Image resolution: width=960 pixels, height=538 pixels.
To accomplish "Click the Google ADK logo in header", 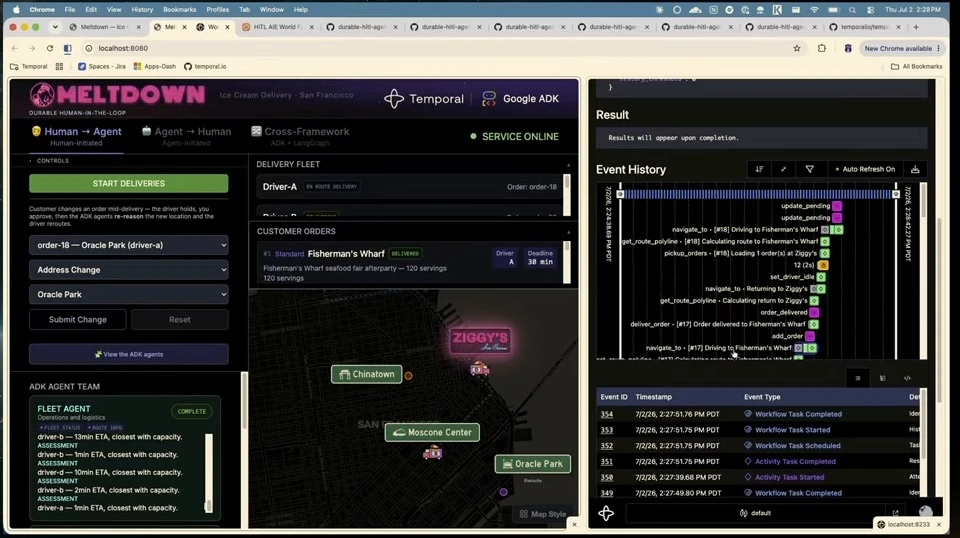I will pos(520,99).
